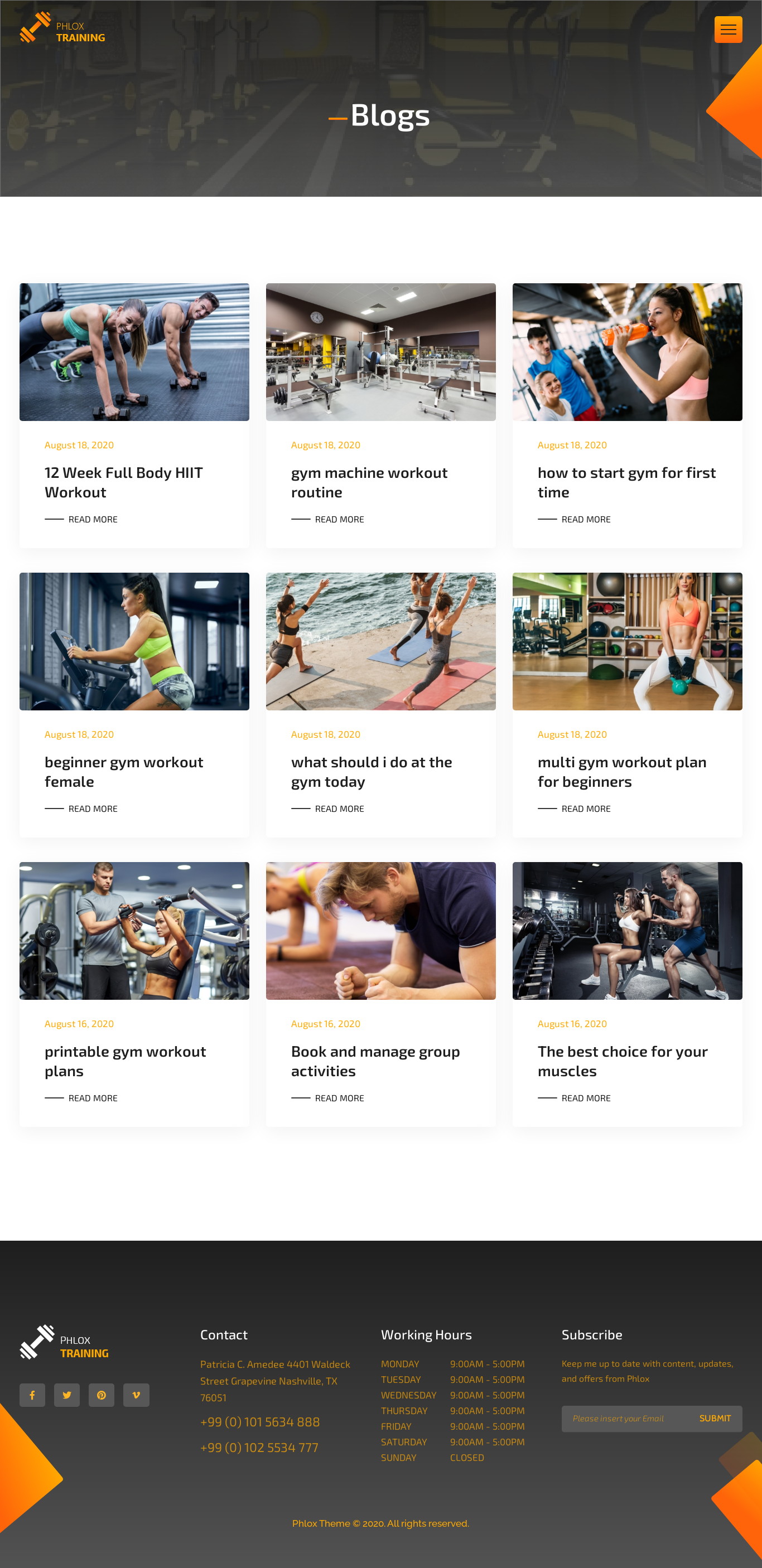
Task: Open the Vimeo social icon
Action: click(x=137, y=1395)
